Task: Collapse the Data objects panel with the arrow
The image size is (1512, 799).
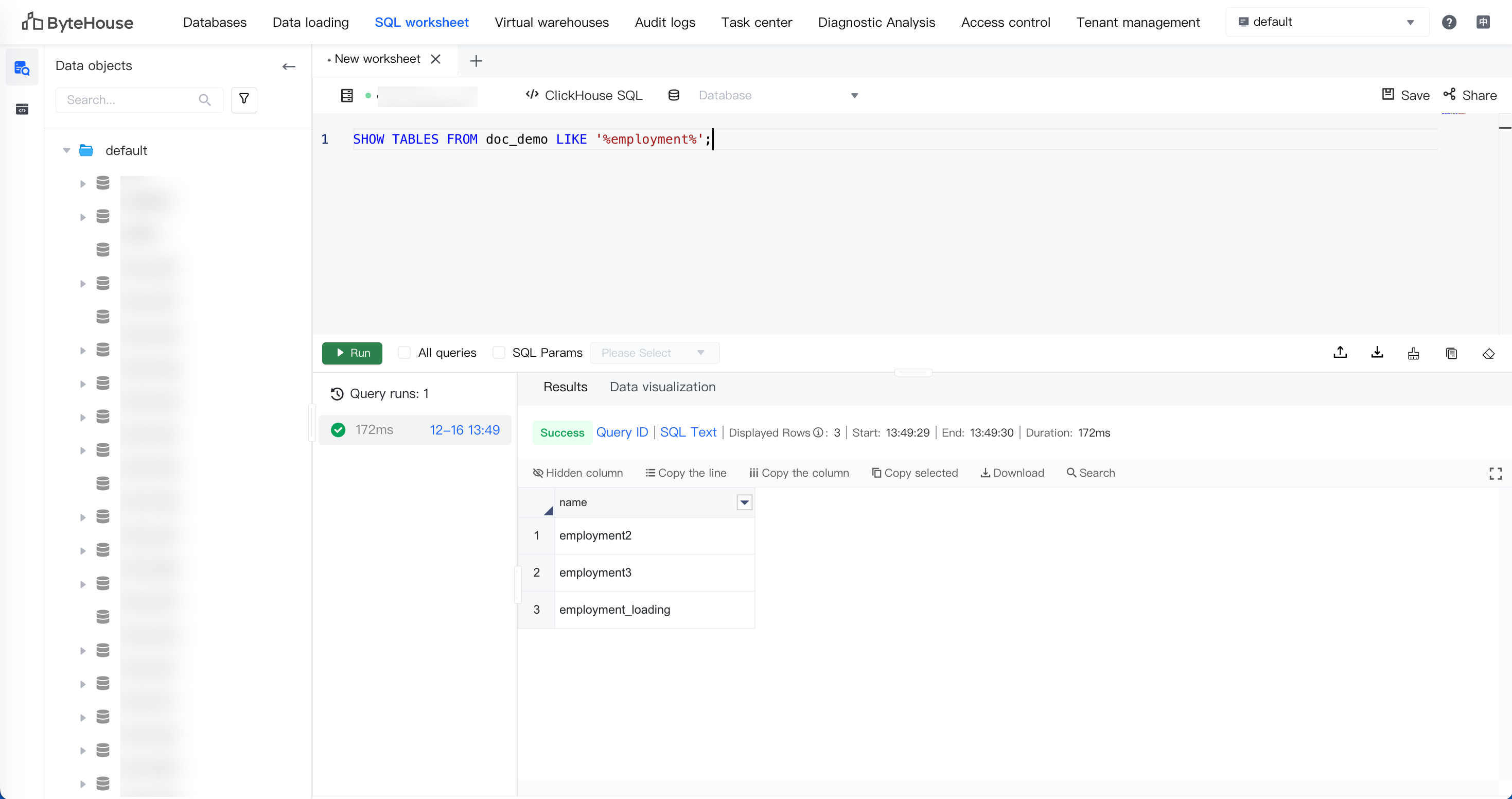Action: pyautogui.click(x=288, y=66)
